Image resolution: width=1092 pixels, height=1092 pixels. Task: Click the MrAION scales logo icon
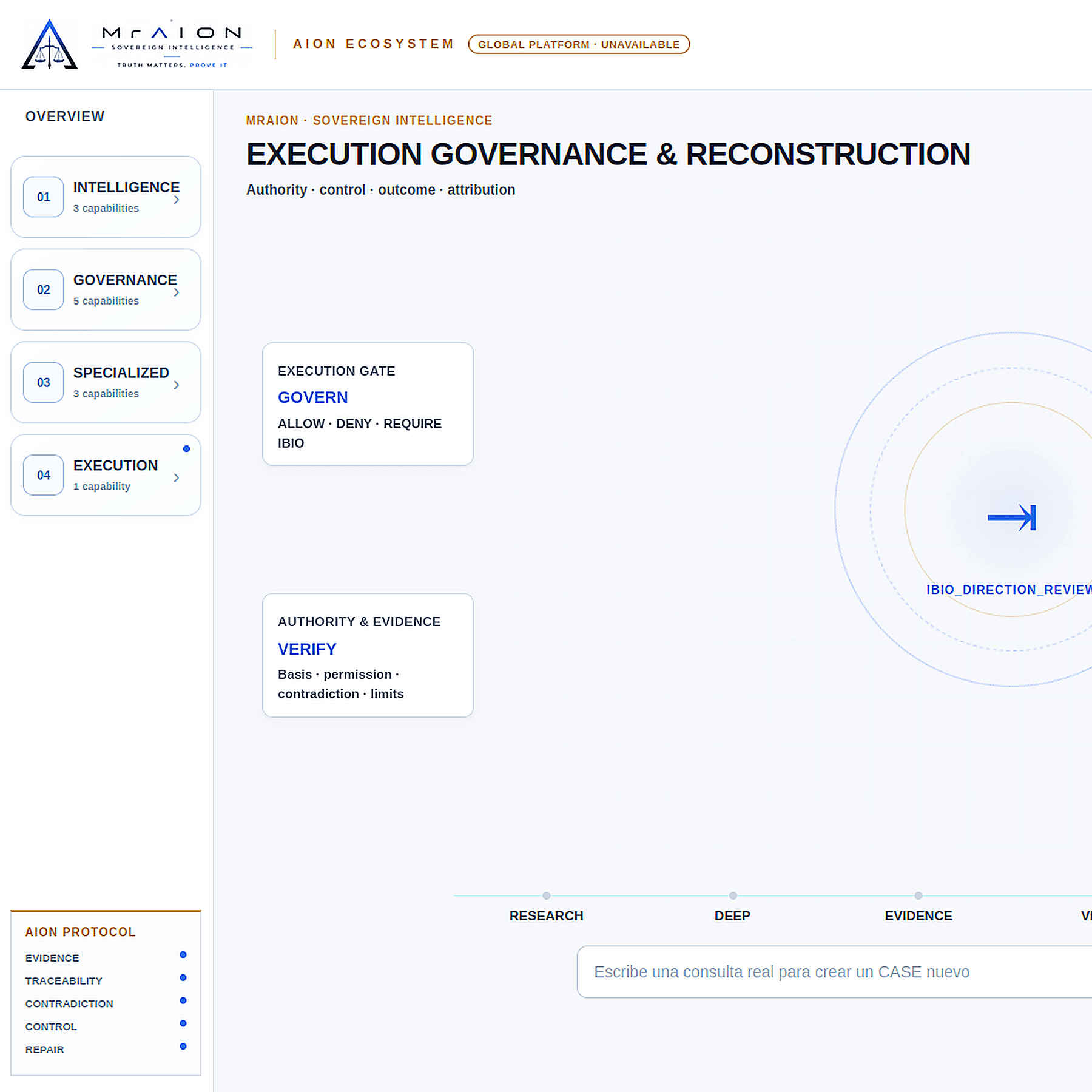click(x=50, y=44)
